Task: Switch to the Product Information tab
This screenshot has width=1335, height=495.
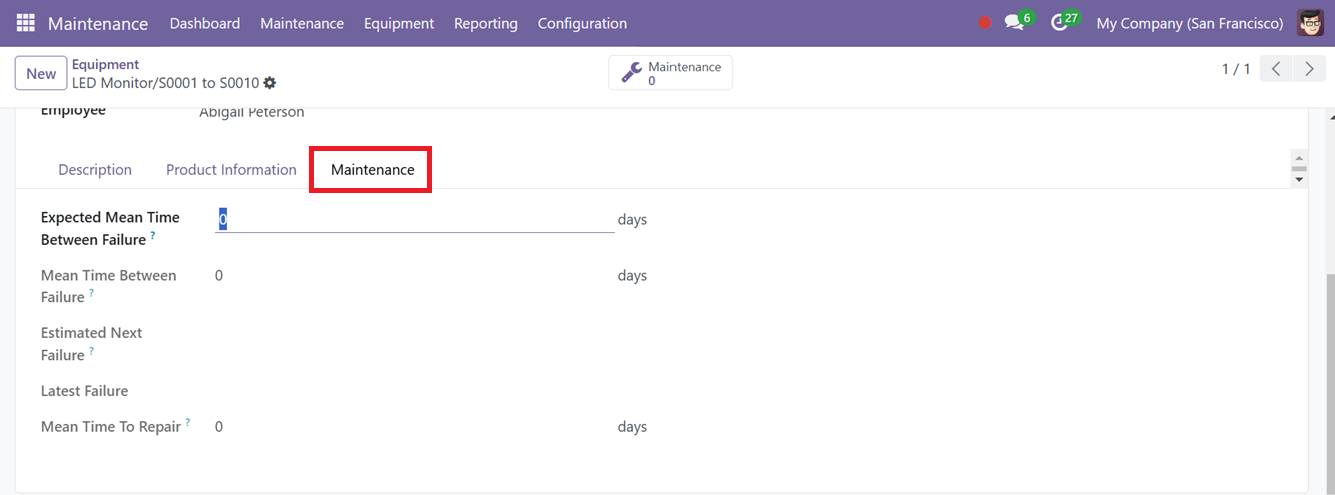Action: point(231,170)
